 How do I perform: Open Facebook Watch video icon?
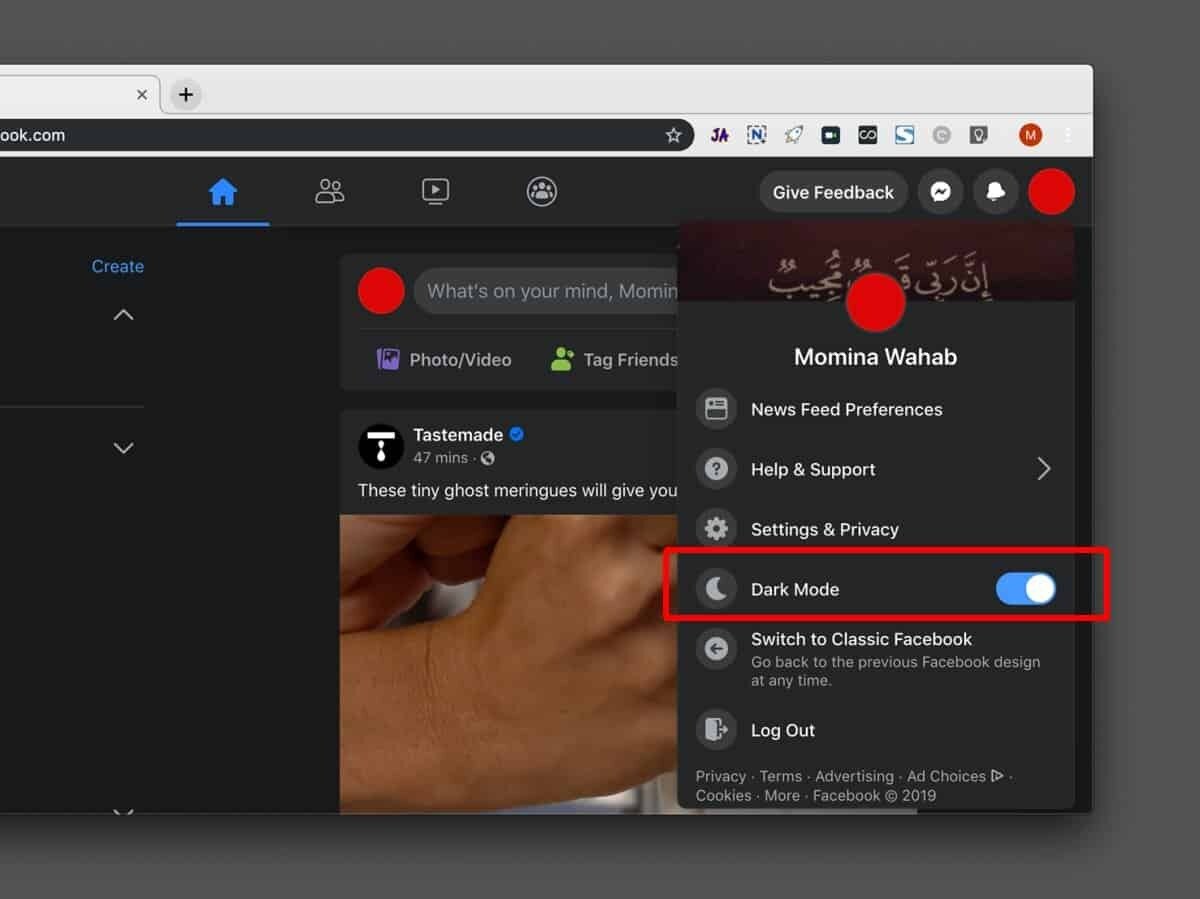coord(435,192)
